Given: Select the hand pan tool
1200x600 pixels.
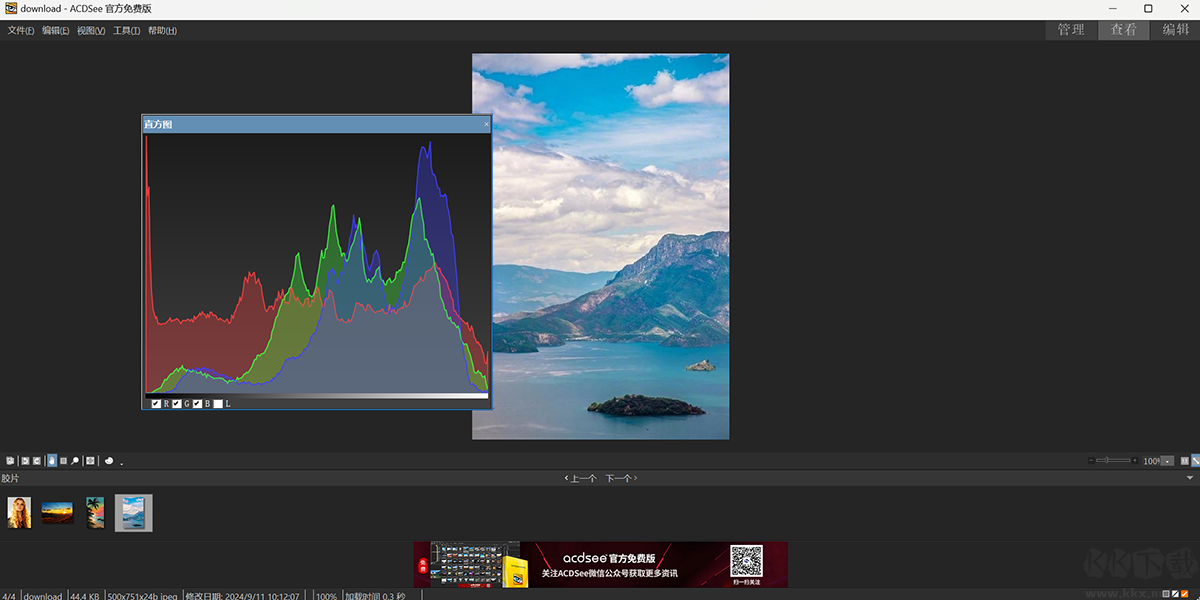Looking at the screenshot, I should point(52,461).
